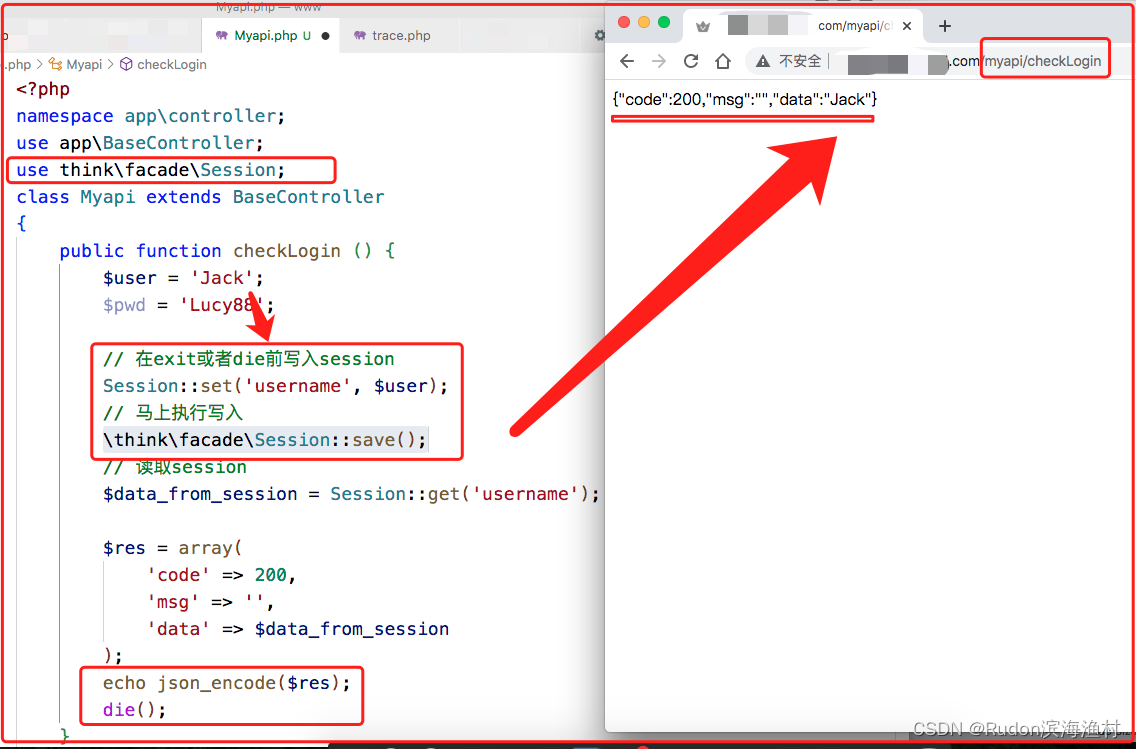This screenshot has height=749, width=1136.
Task: Reload the myapi/checkLogin page
Action: (x=691, y=61)
